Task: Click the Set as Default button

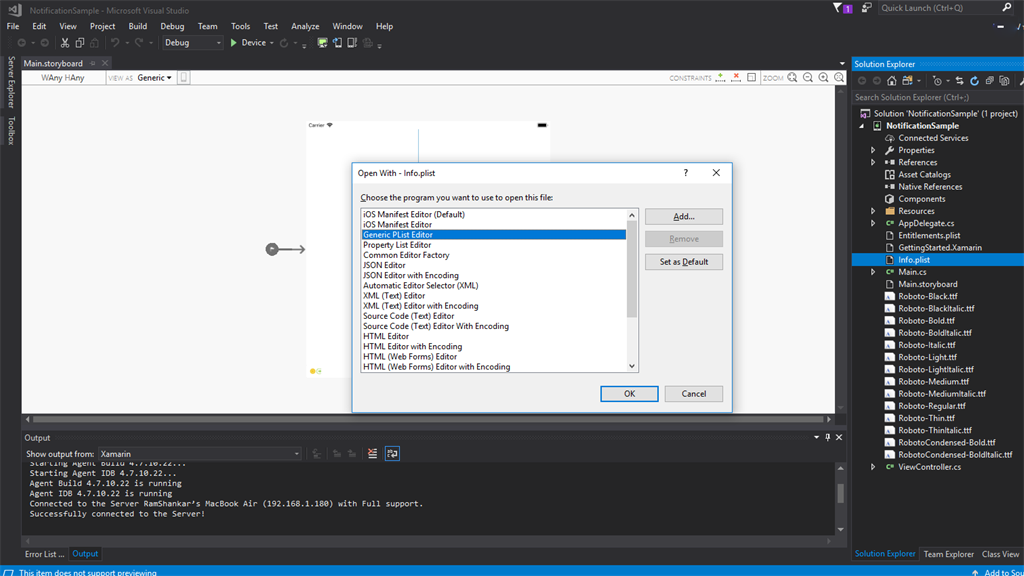Action: point(684,262)
